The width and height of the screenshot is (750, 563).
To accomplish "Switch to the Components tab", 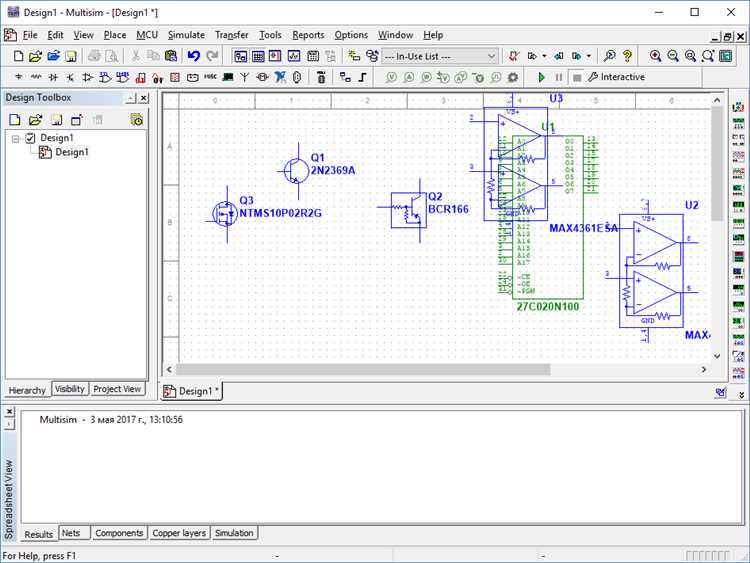I will click(x=119, y=533).
